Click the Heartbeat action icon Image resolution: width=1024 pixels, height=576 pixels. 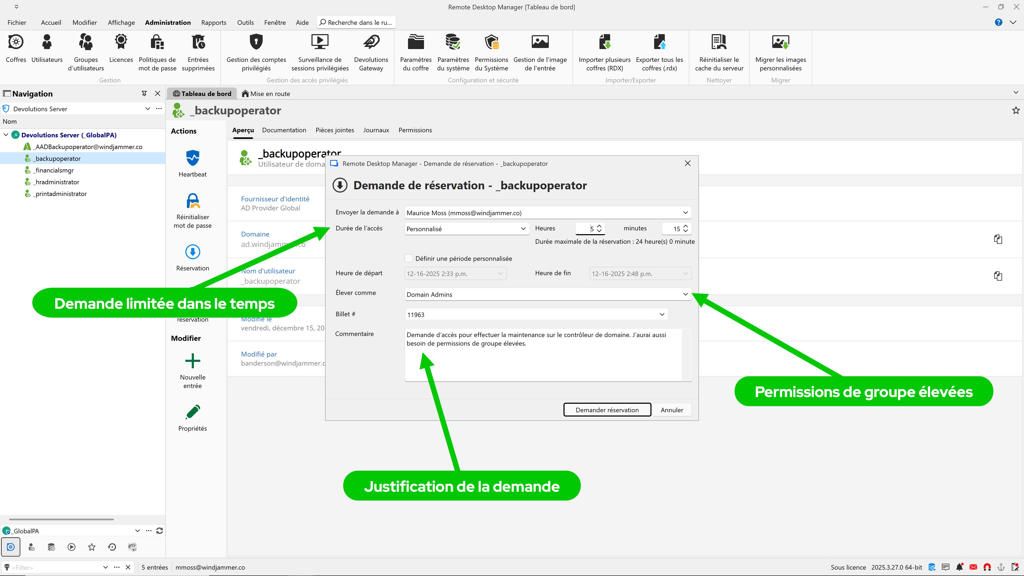192,159
